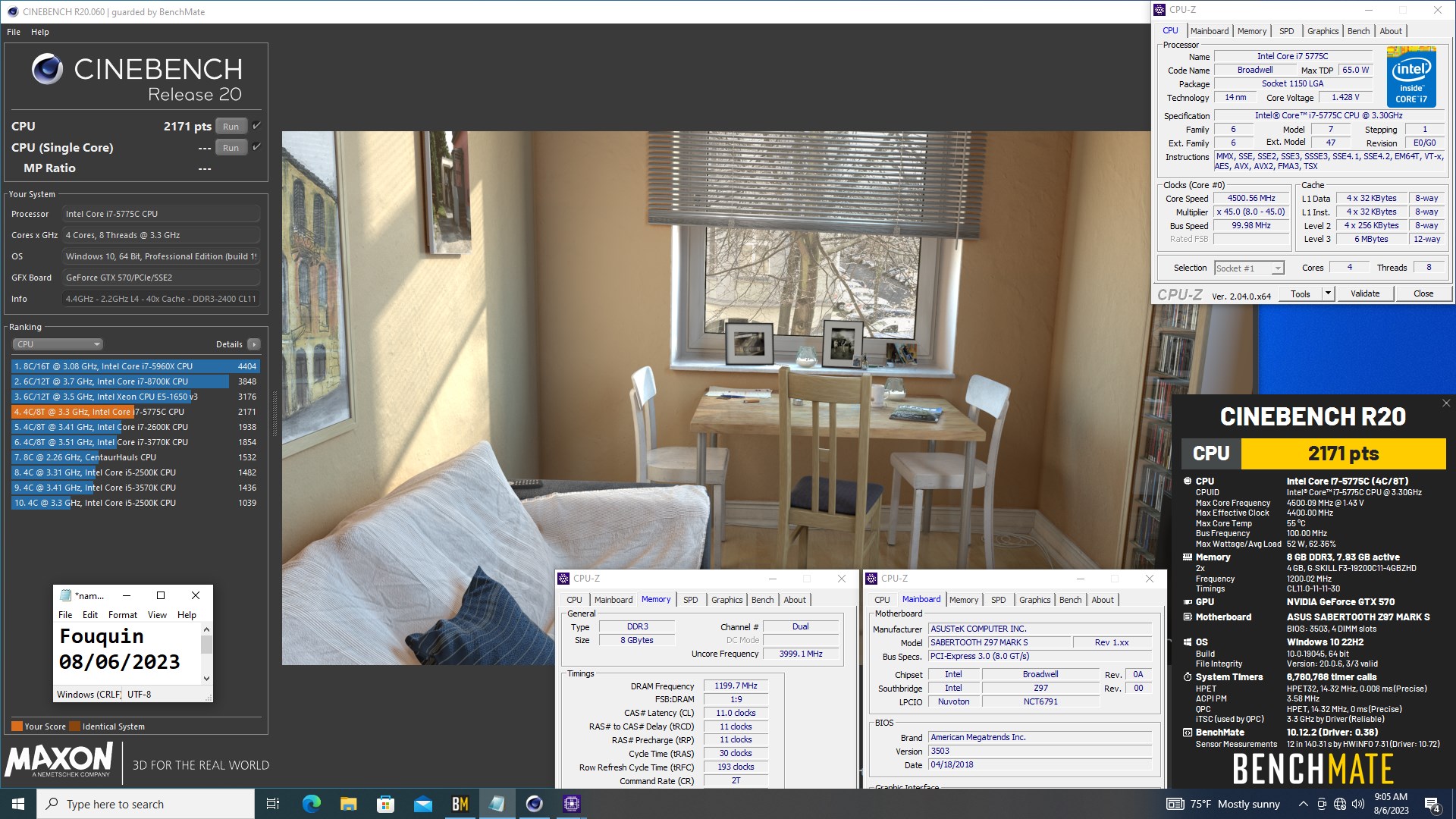Open Notepad View menu

coord(157,615)
